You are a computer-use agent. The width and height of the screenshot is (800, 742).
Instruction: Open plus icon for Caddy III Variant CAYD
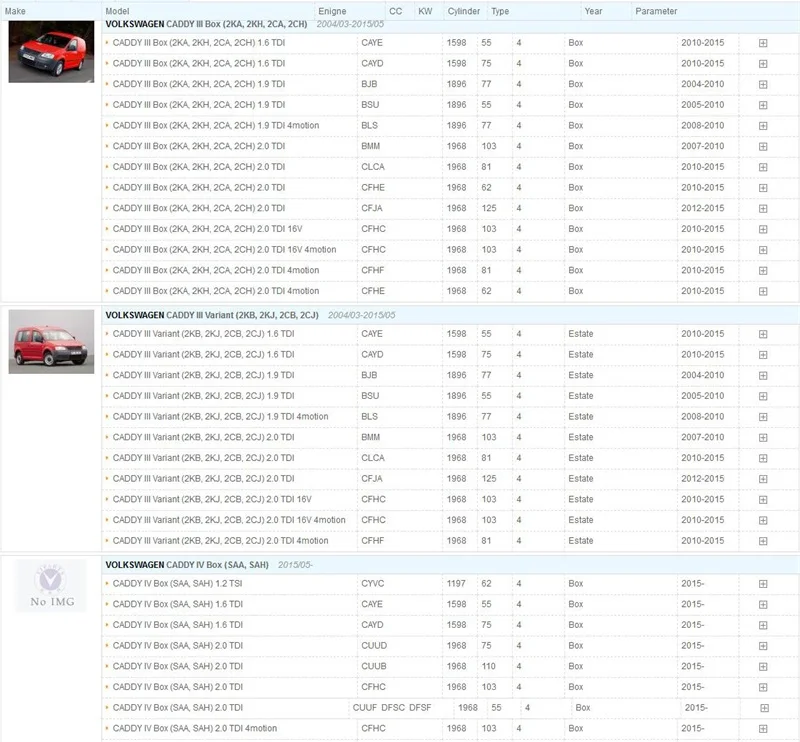click(x=763, y=355)
